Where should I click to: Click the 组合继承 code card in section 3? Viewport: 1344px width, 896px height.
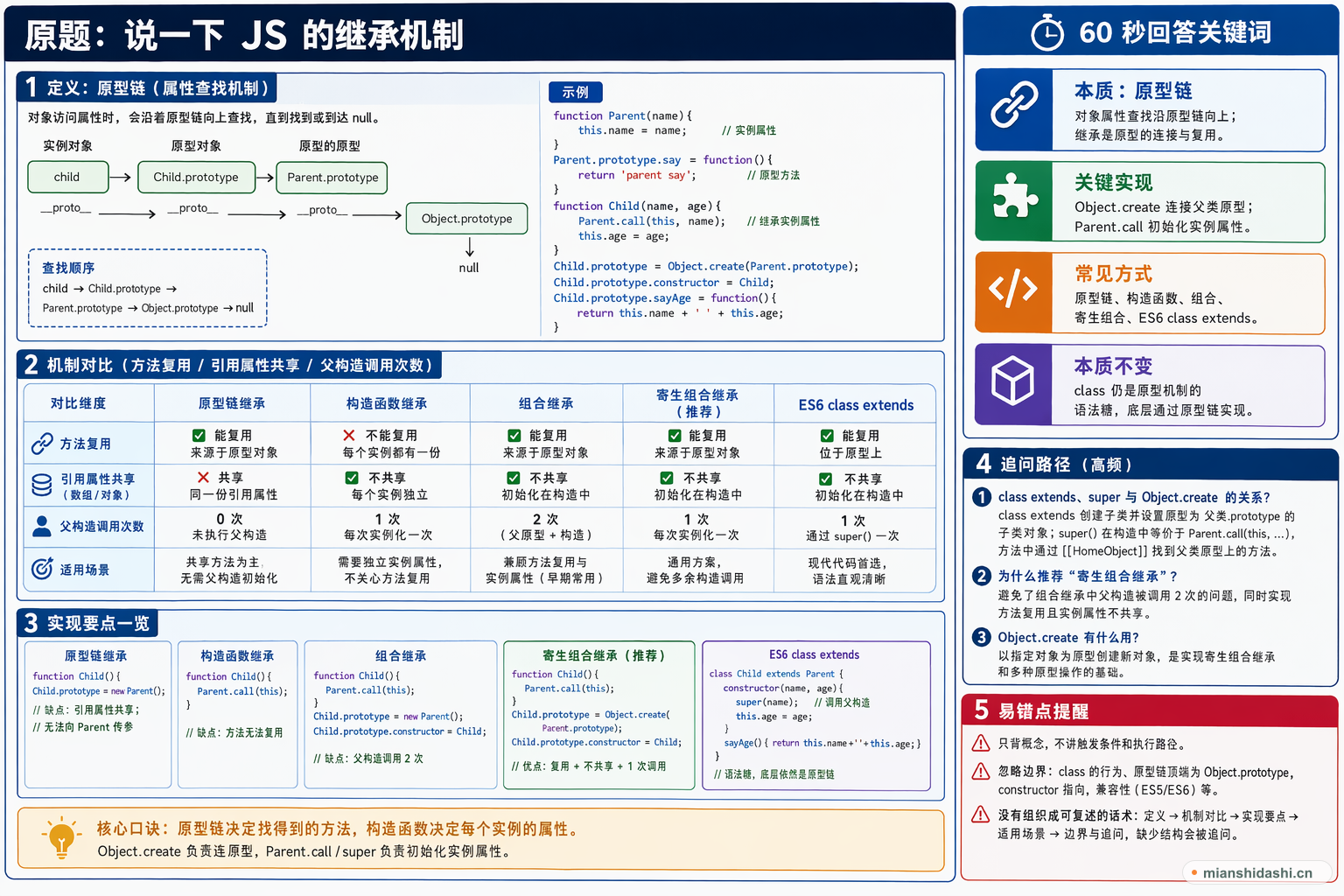click(x=401, y=714)
